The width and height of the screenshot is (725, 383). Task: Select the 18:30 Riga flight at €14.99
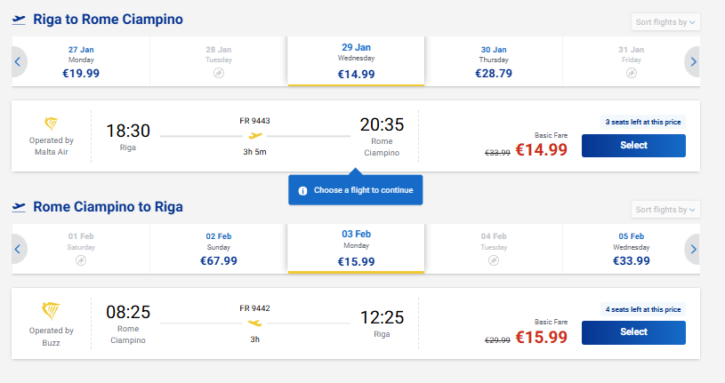click(633, 146)
